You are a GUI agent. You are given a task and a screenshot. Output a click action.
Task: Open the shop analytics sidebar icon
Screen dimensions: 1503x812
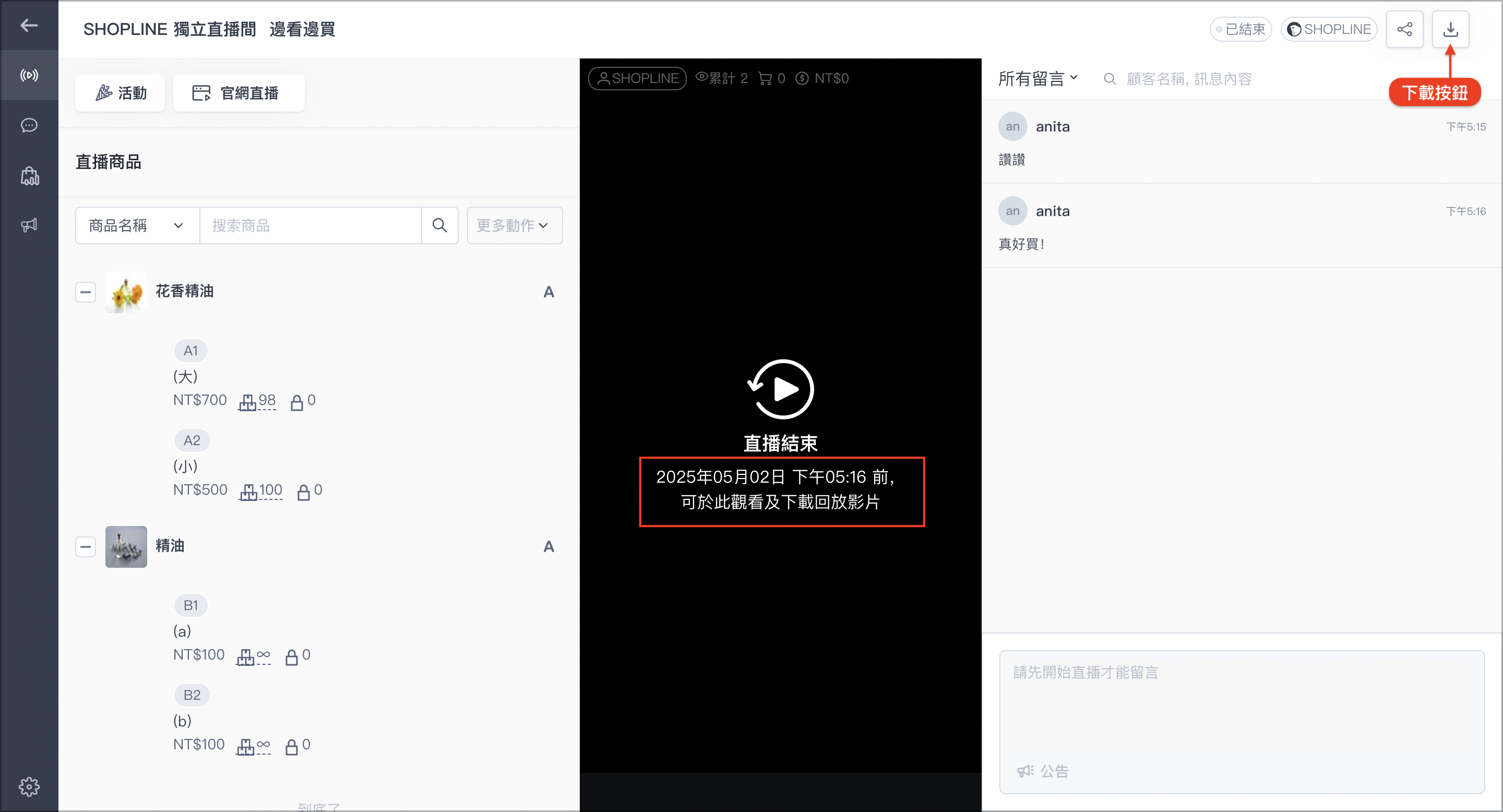[x=30, y=175]
